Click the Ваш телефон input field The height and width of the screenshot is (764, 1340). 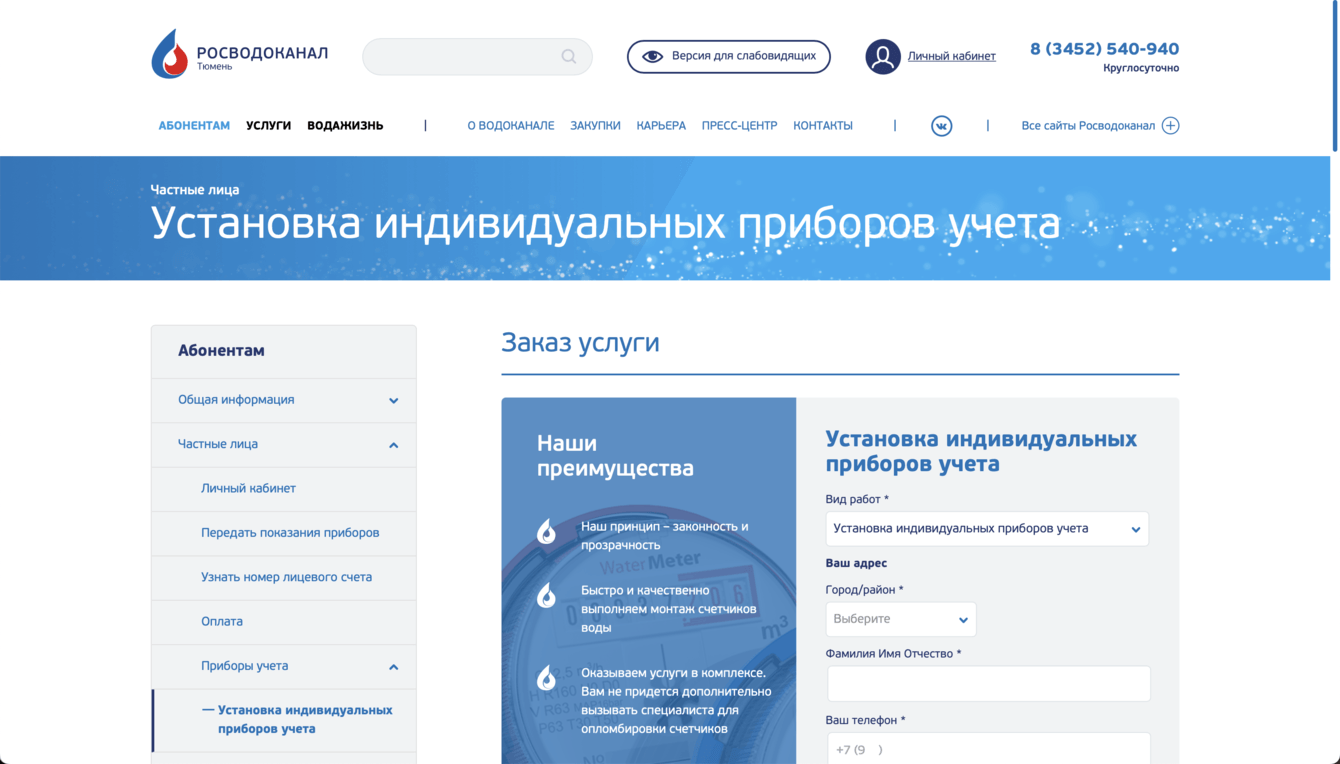[989, 749]
